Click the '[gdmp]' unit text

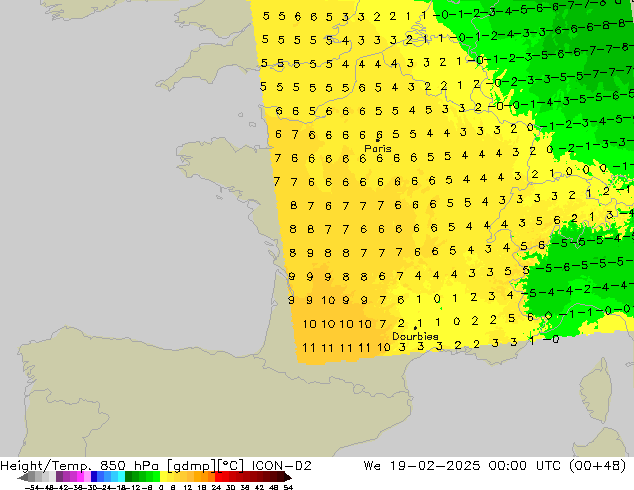(192, 466)
